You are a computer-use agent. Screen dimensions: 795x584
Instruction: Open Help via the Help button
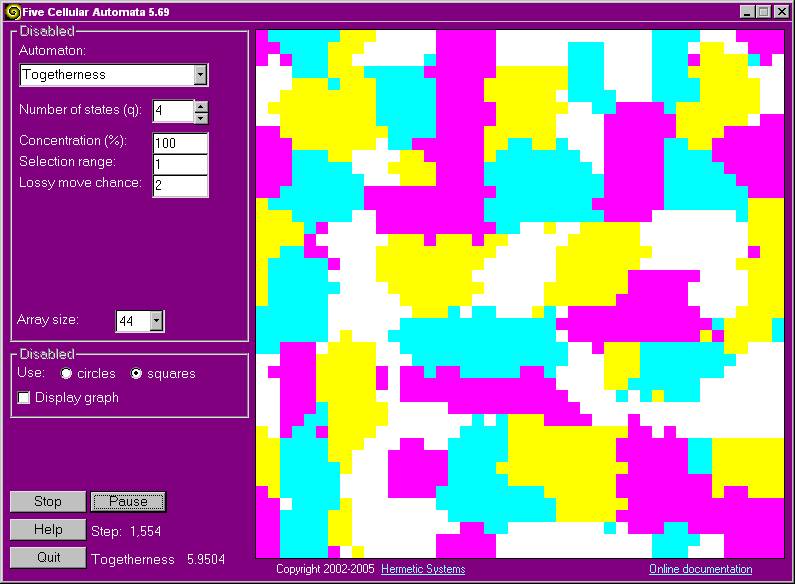point(47,530)
